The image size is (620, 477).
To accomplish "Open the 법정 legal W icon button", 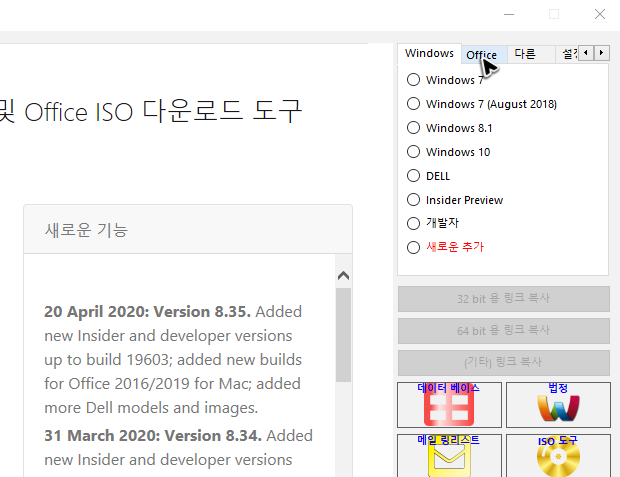I will (558, 405).
